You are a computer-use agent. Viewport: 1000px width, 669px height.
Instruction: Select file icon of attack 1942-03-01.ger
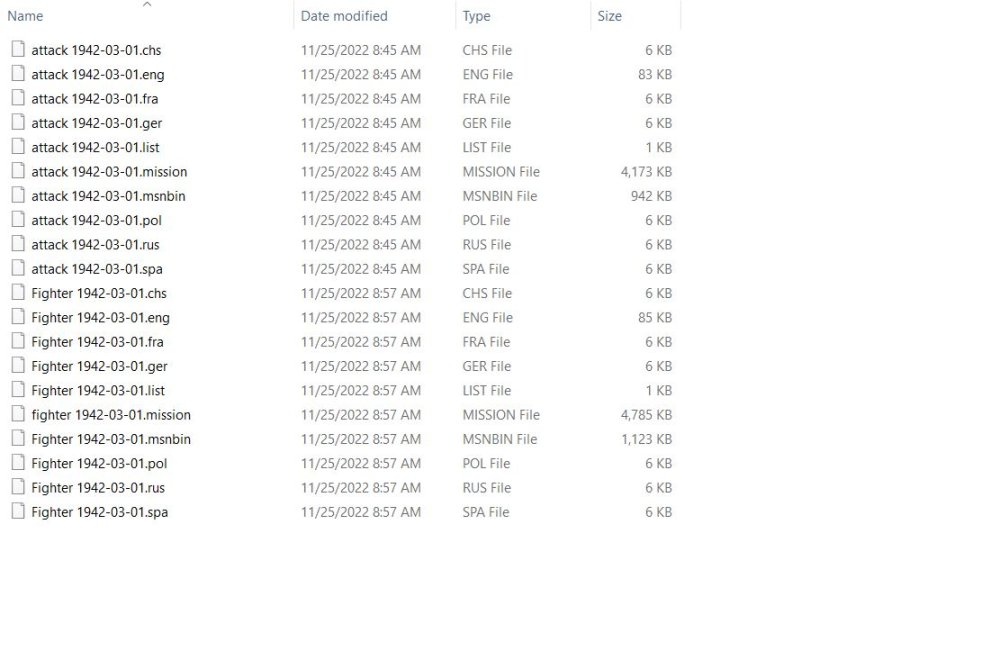coord(18,122)
